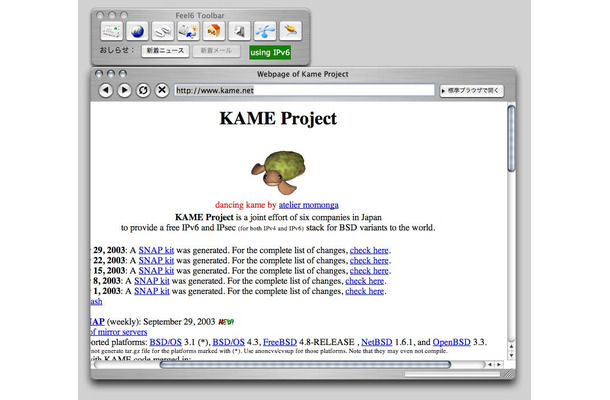The image size is (610, 400).
Task: Open SNAP kit link in the 15, 2003 row
Action: [156, 270]
